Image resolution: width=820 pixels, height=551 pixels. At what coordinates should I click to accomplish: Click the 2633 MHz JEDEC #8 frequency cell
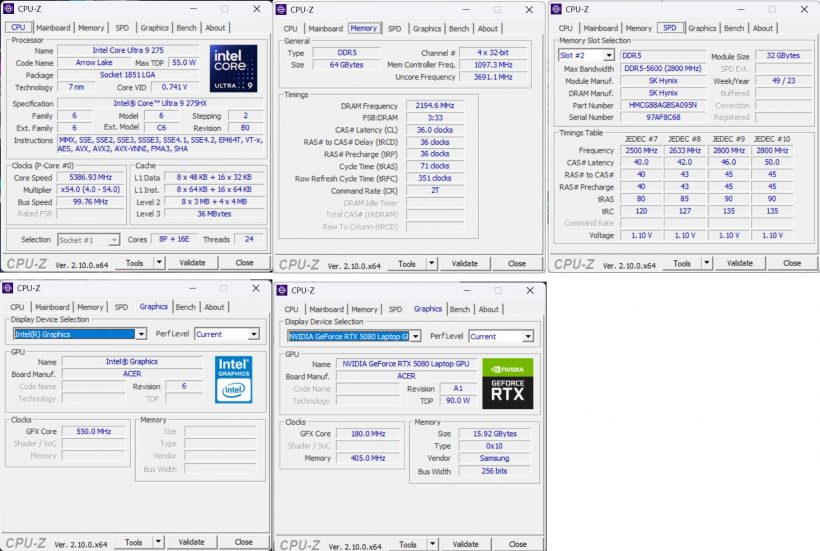[685, 151]
